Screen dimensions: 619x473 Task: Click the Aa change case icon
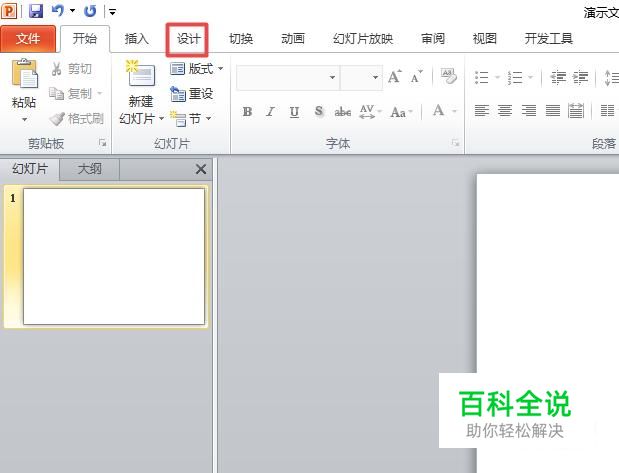click(400, 112)
